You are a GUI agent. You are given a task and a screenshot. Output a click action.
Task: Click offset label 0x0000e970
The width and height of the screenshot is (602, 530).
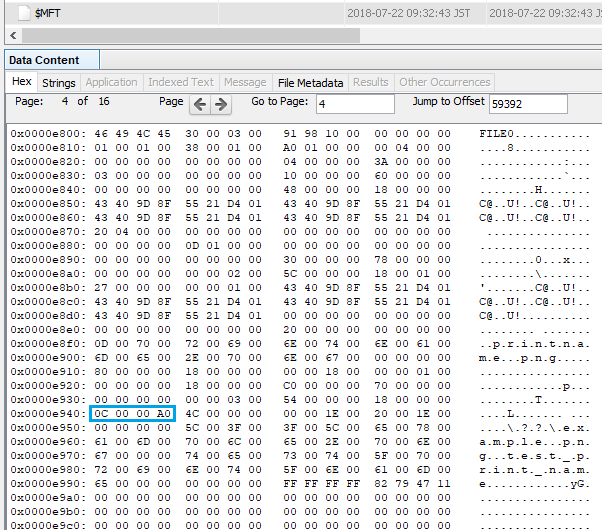(x=48, y=455)
